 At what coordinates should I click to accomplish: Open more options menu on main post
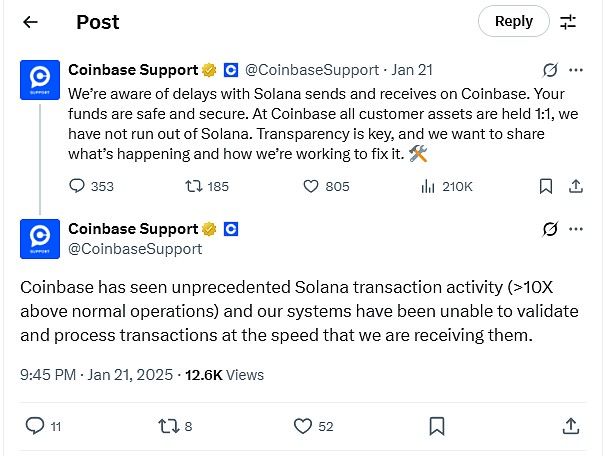point(576,230)
